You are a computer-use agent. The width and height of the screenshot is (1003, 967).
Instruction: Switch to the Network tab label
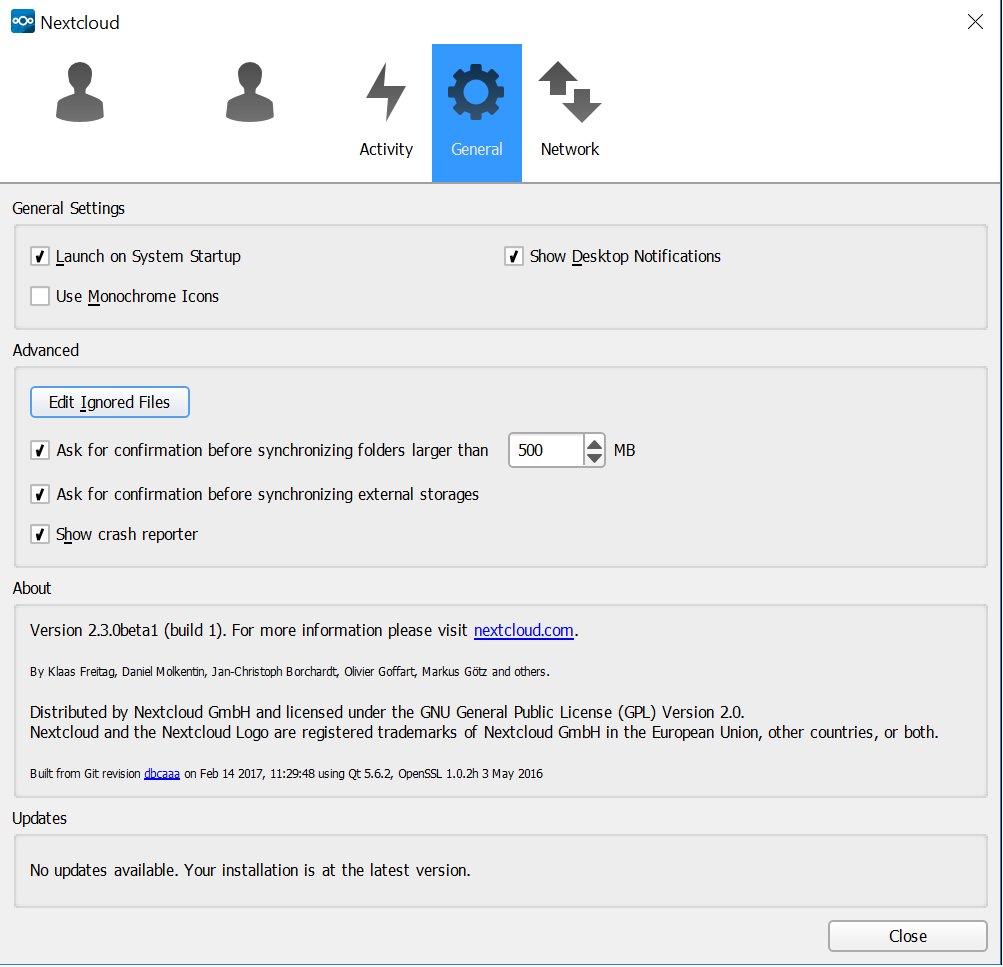click(x=569, y=149)
